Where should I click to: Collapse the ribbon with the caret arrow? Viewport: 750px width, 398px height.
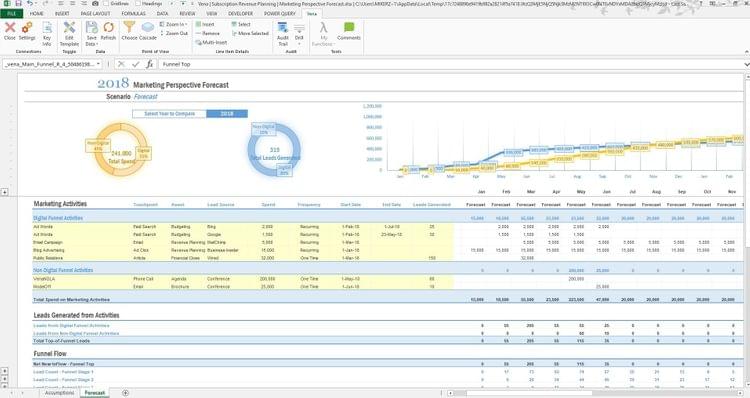click(x=746, y=52)
